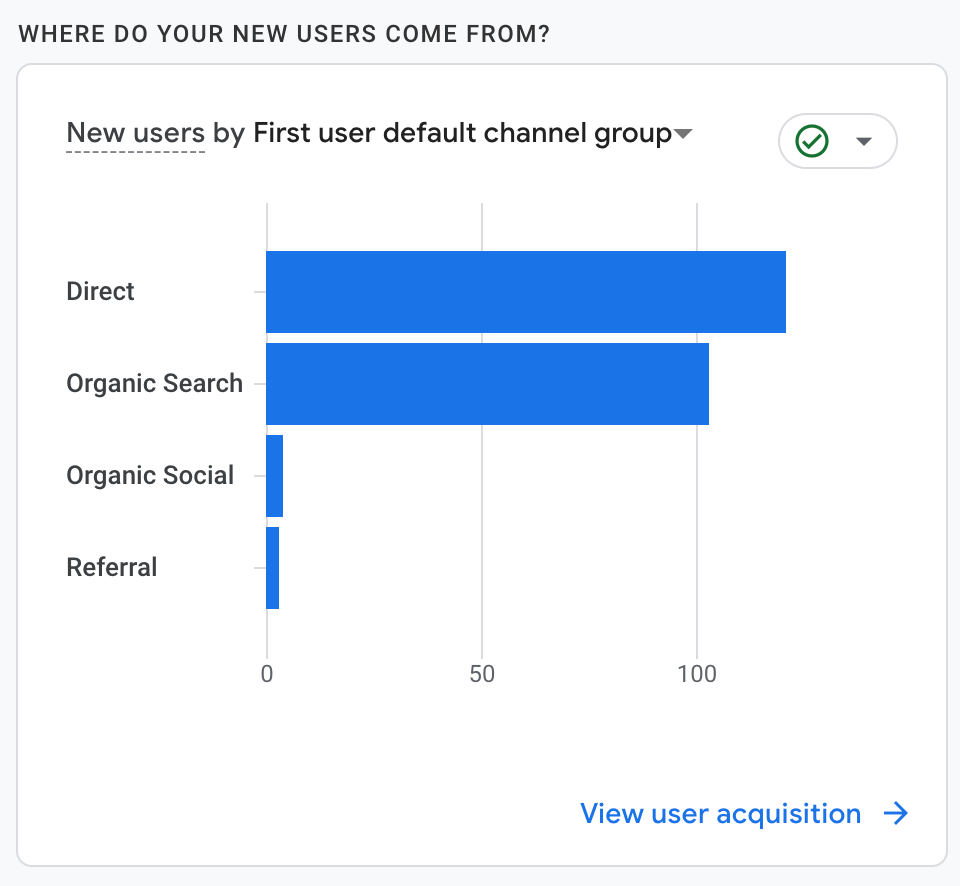This screenshot has width=960, height=886.
Task: Click the word "by" in the card title
Action: point(229,133)
